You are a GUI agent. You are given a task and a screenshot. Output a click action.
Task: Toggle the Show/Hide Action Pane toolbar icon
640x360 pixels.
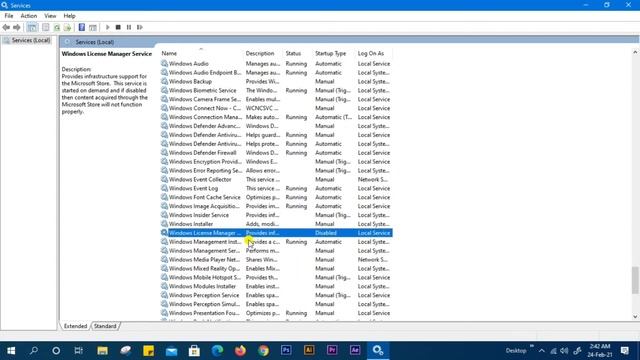point(93,27)
